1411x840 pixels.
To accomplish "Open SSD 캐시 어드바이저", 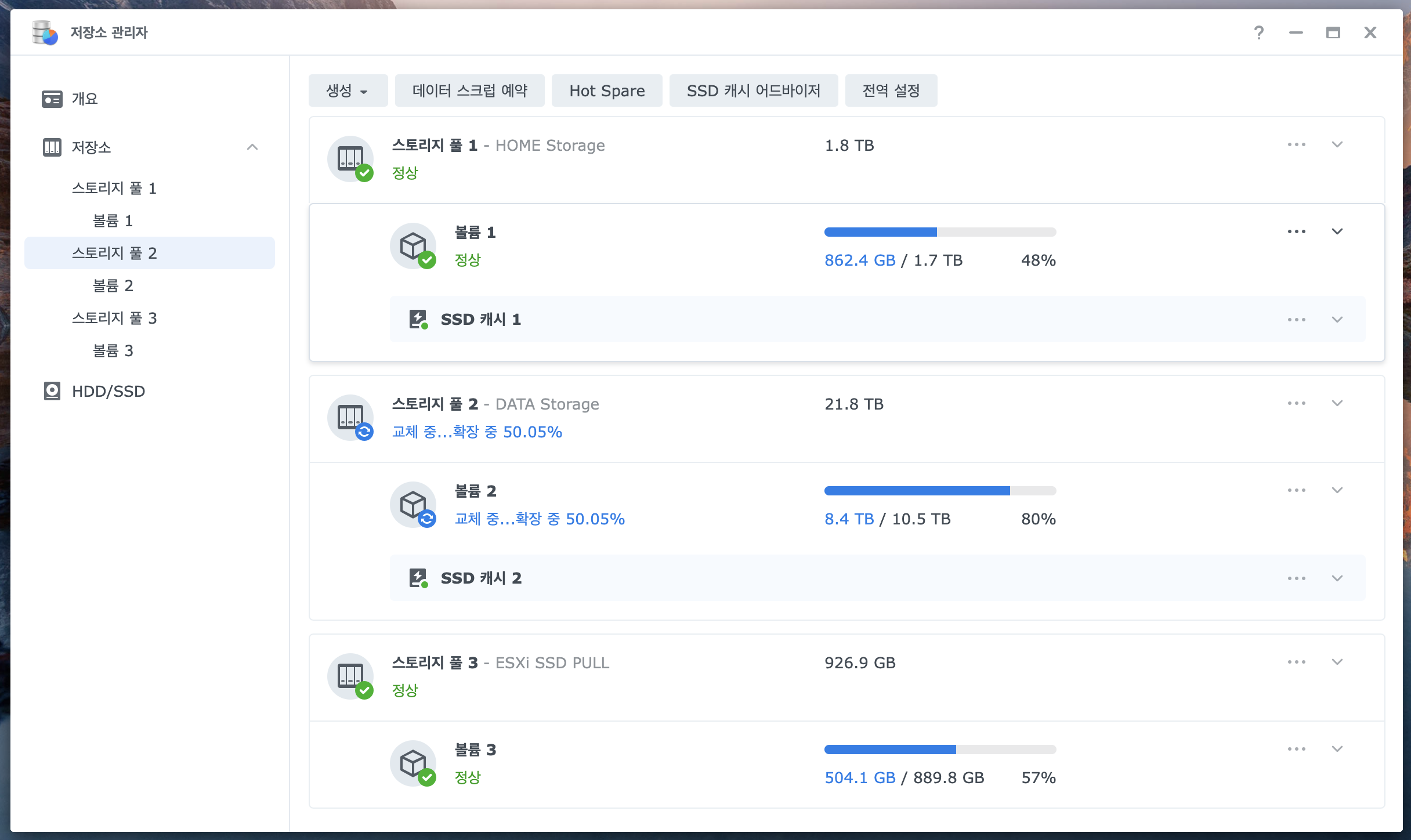I will tap(753, 90).
